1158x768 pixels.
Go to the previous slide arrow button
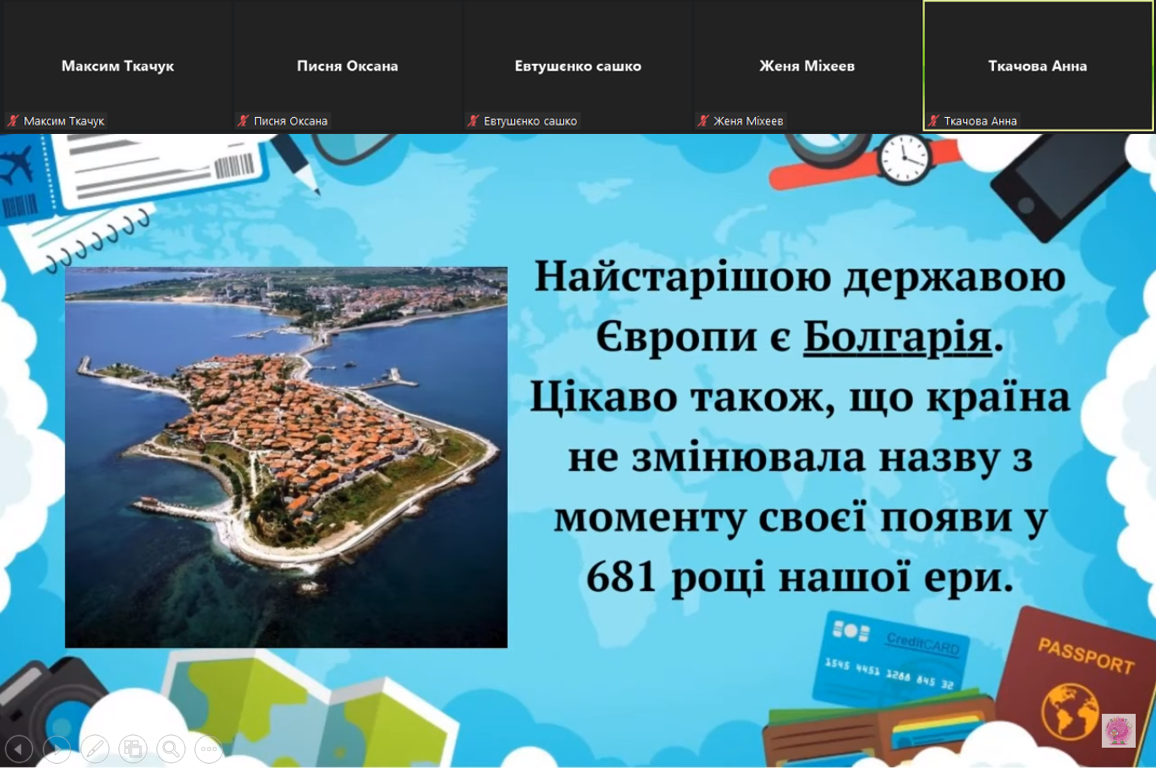coord(18,749)
